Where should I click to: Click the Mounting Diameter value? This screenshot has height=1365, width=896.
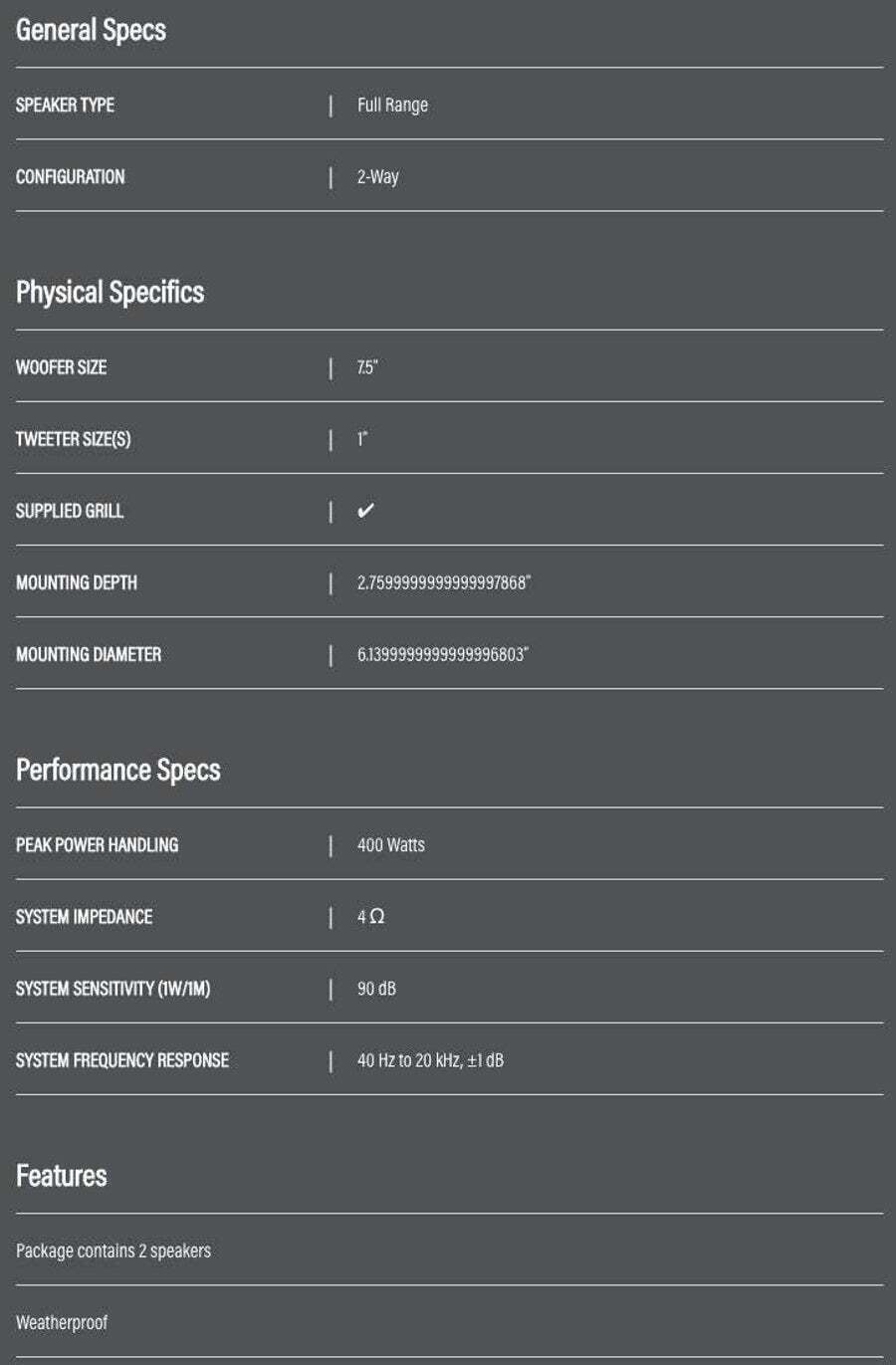coord(443,654)
